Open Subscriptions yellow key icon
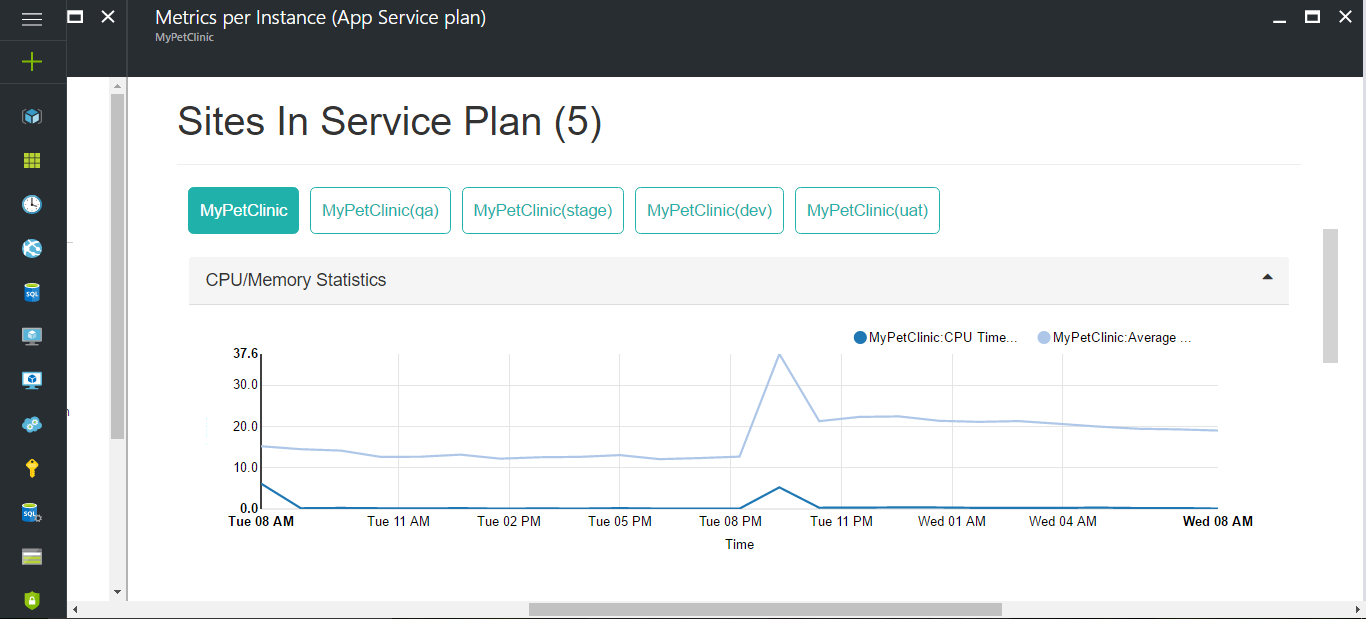 [x=32, y=468]
